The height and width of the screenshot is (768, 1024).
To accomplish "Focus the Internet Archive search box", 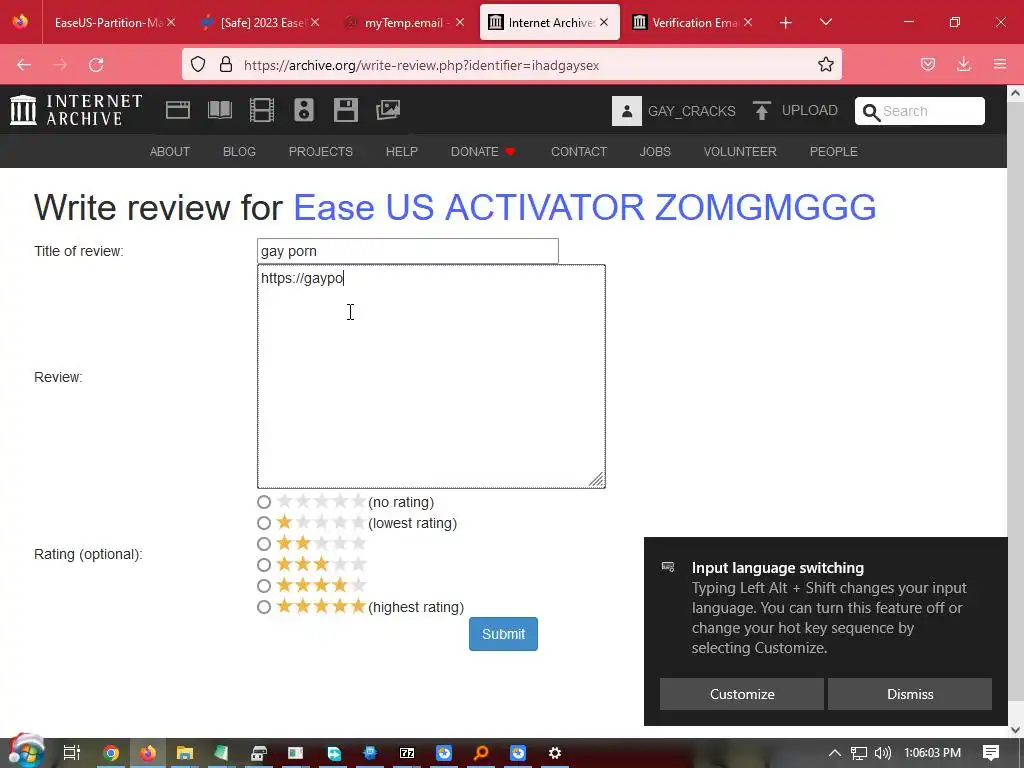I will tap(920, 111).
